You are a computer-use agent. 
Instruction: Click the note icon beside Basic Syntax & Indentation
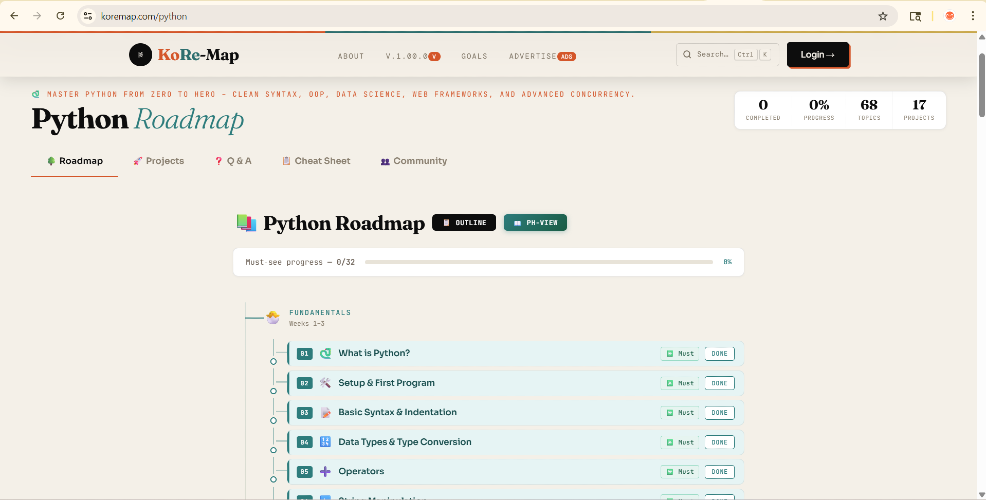pyautogui.click(x=325, y=413)
